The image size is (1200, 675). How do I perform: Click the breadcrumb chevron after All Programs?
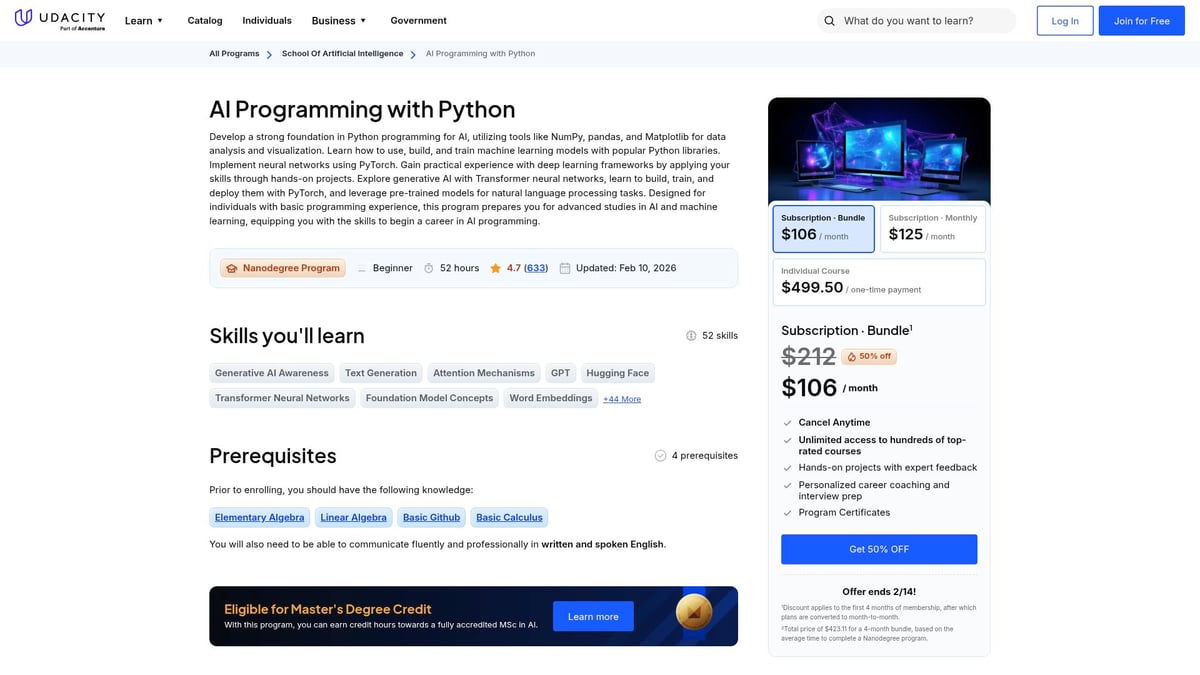point(270,54)
